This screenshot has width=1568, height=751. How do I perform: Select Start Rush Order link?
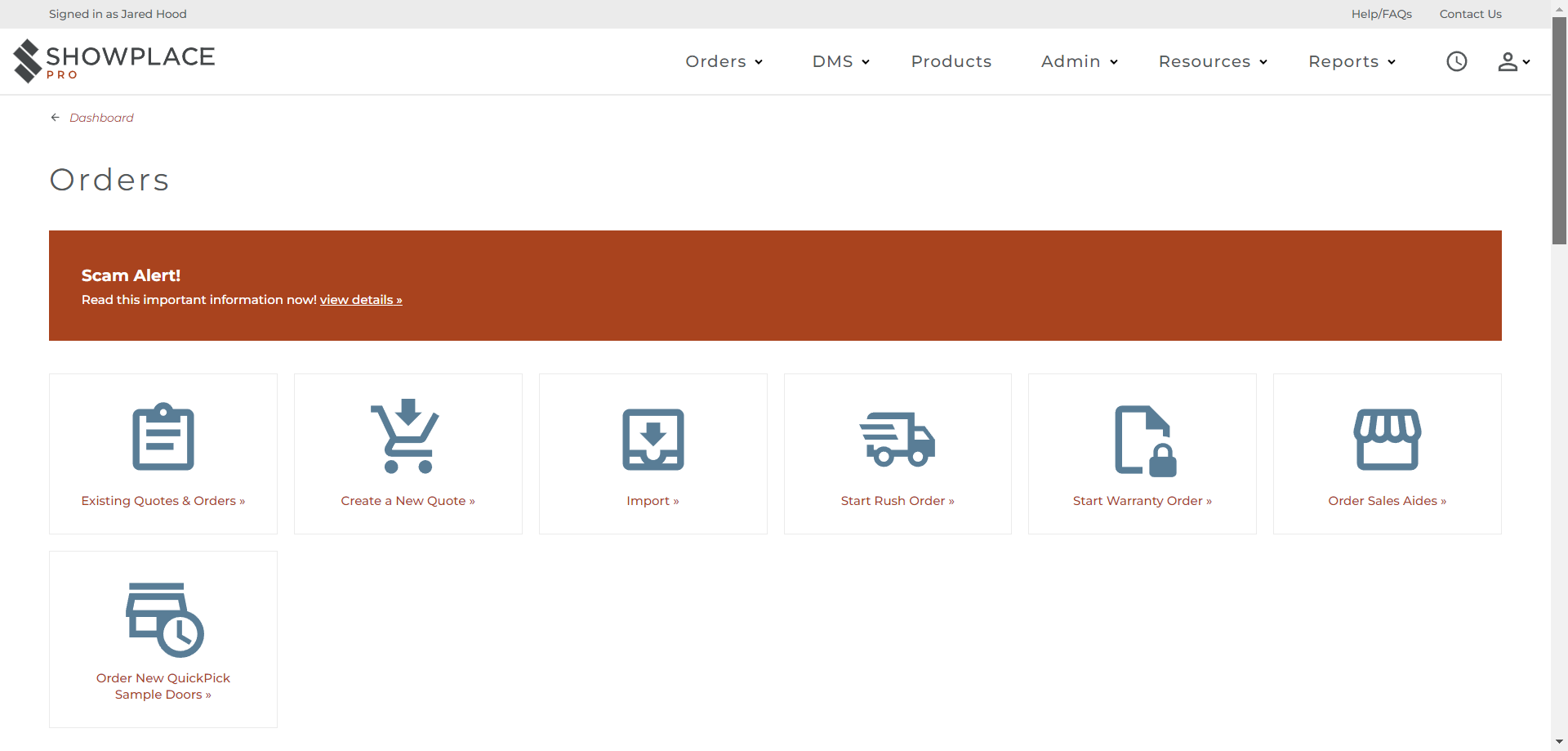tap(898, 501)
